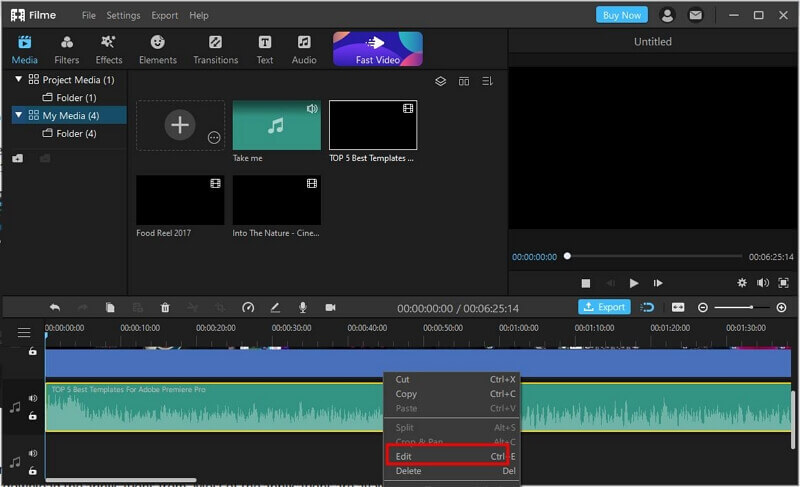Collapse the Project Media tree node
The image size is (800, 487).
(x=19, y=79)
